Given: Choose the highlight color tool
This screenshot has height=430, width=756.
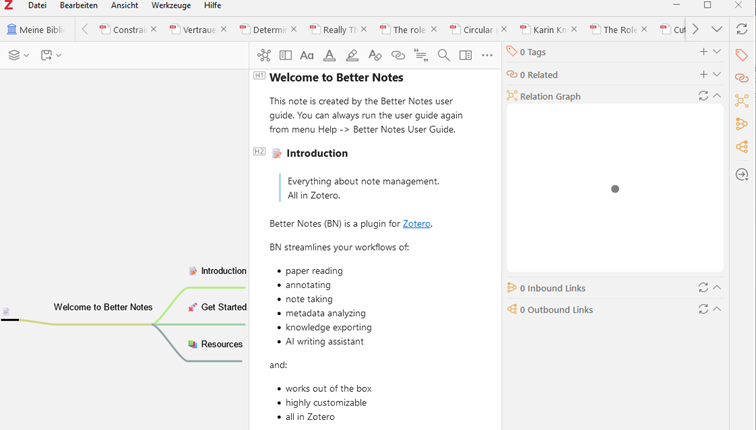Looking at the screenshot, I should (352, 55).
